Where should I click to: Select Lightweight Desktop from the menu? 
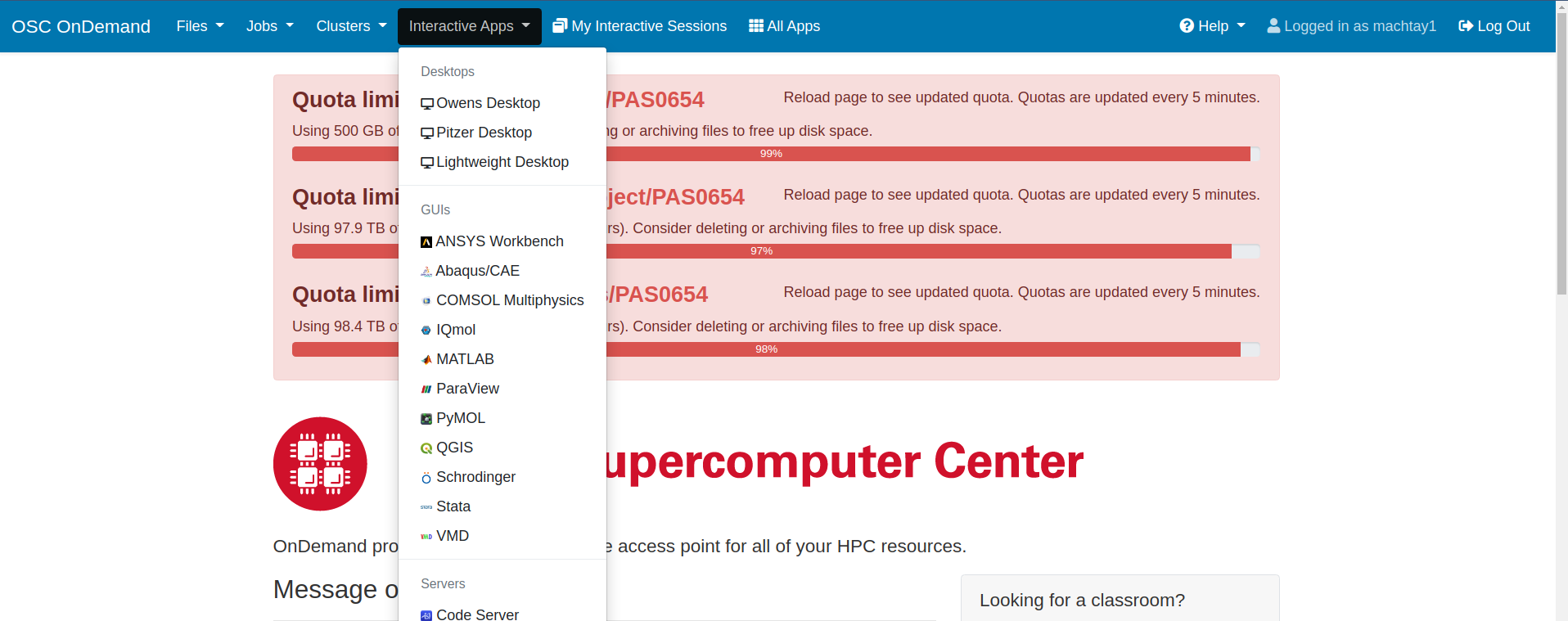pos(502,162)
